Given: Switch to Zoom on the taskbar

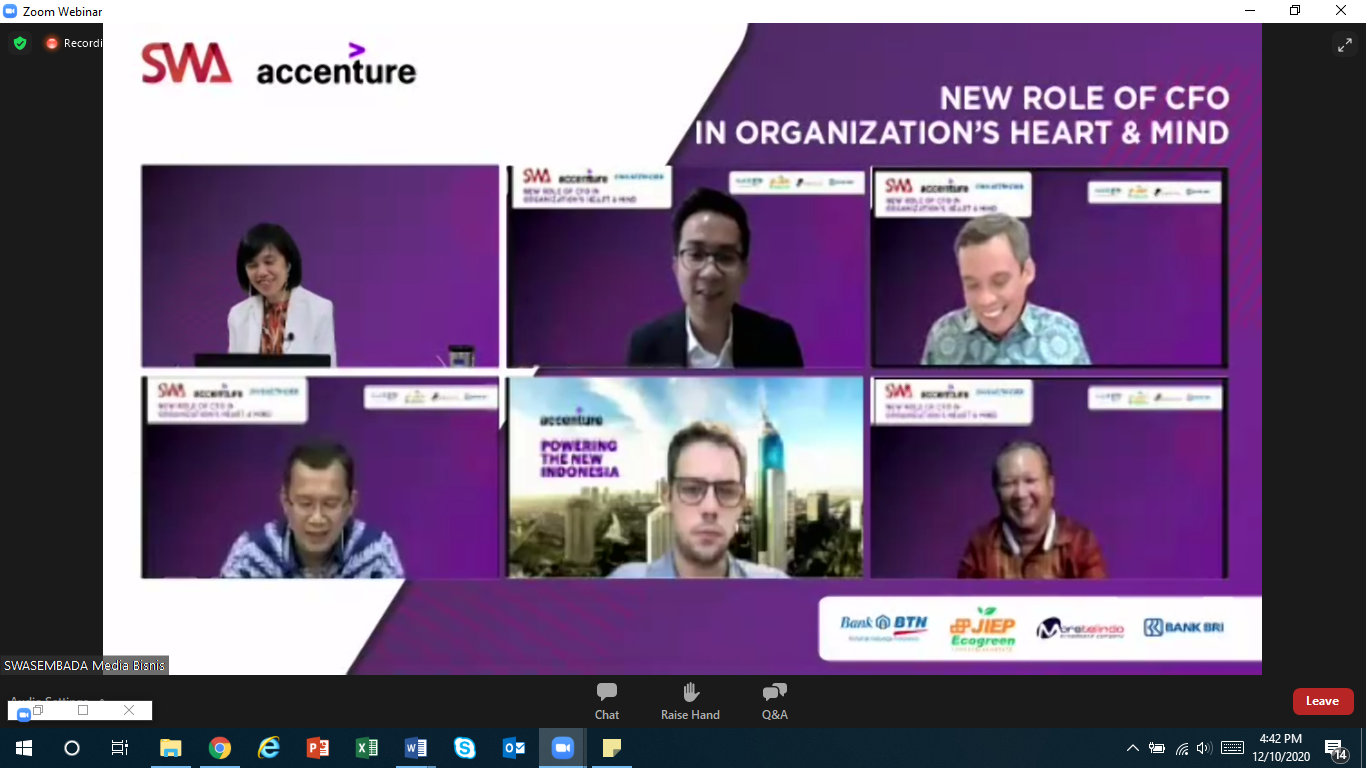Looking at the screenshot, I should coord(563,748).
